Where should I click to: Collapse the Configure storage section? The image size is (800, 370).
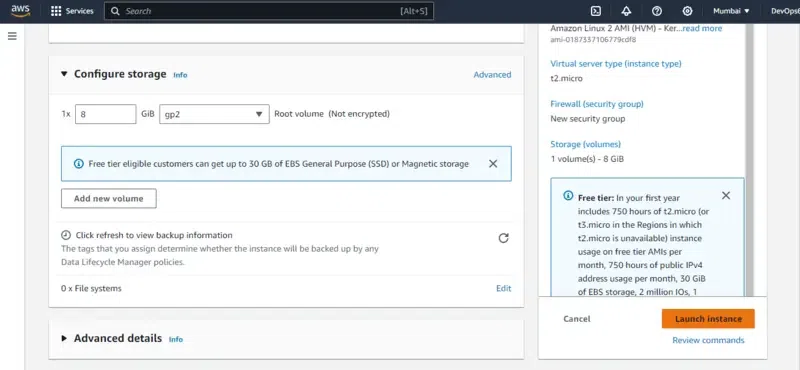(64, 74)
